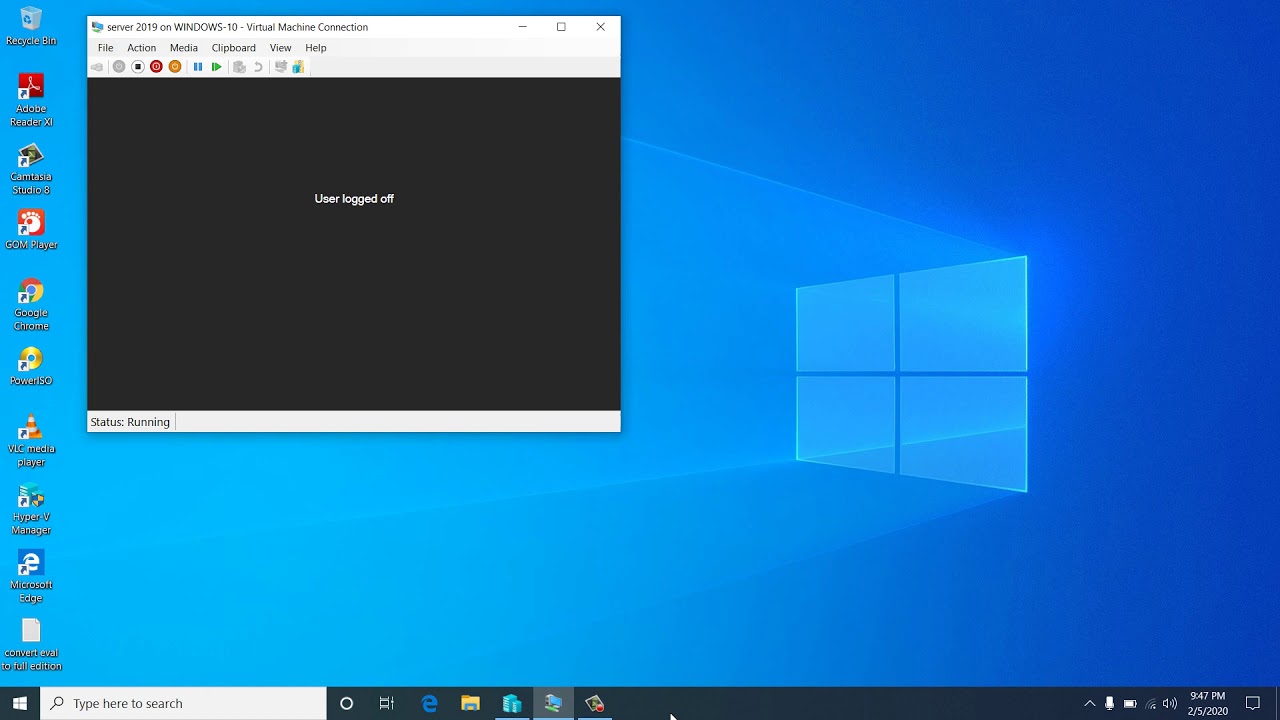The height and width of the screenshot is (720, 1280).
Task: Open Cortana from the taskbar
Action: (346, 704)
